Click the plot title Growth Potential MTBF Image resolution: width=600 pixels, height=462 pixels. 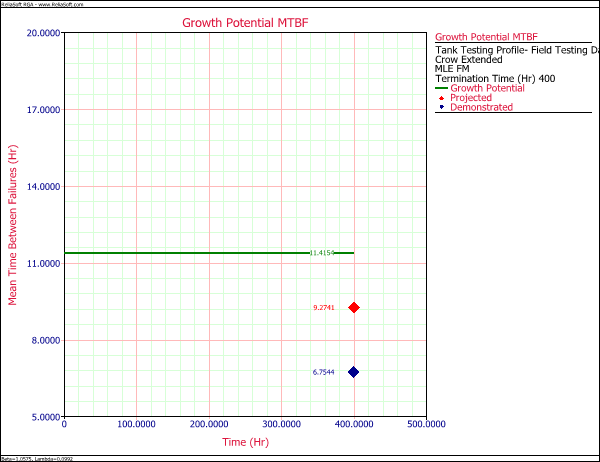tap(244, 23)
